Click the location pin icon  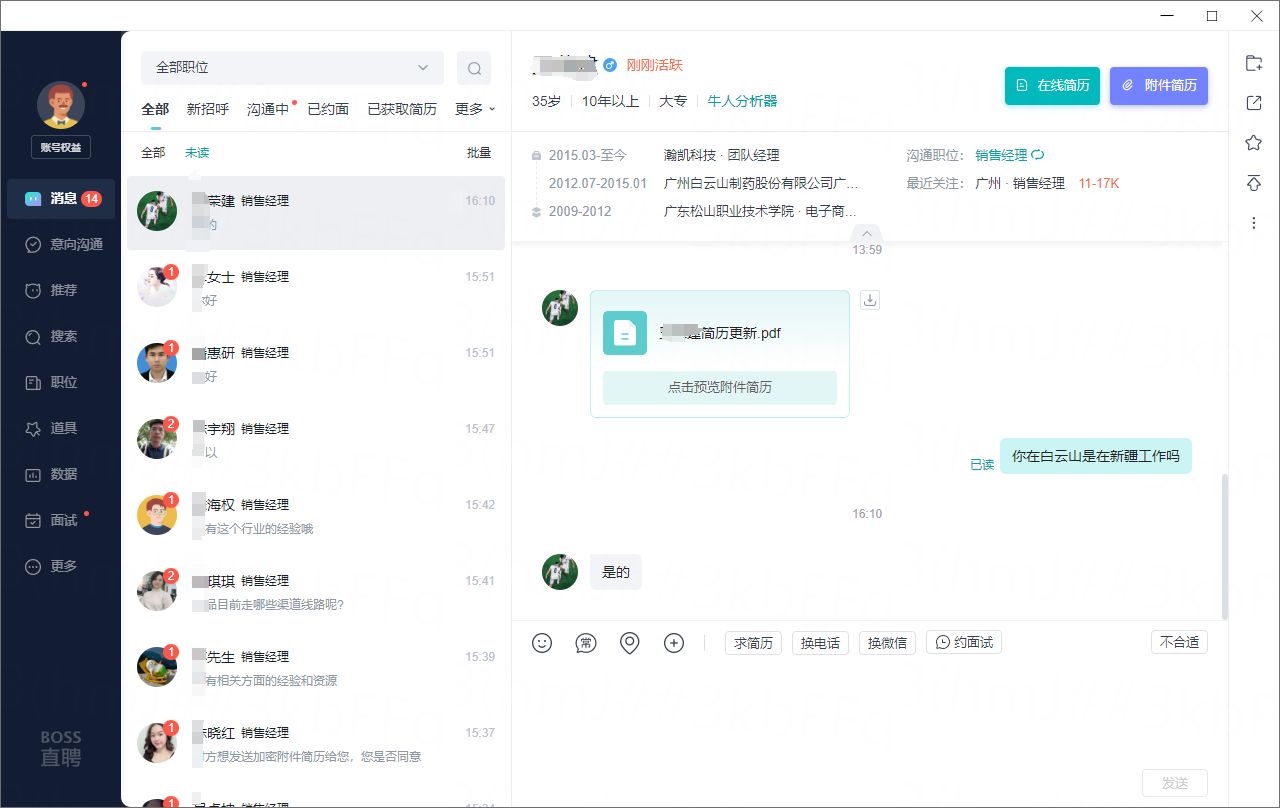(x=630, y=643)
